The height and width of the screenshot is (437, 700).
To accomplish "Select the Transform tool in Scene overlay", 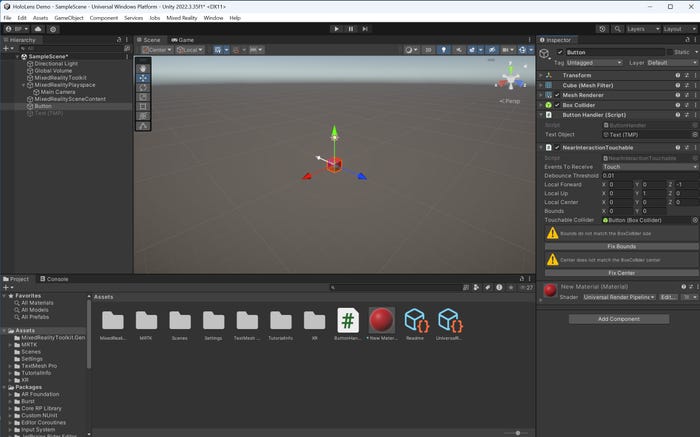I will 143,116.
